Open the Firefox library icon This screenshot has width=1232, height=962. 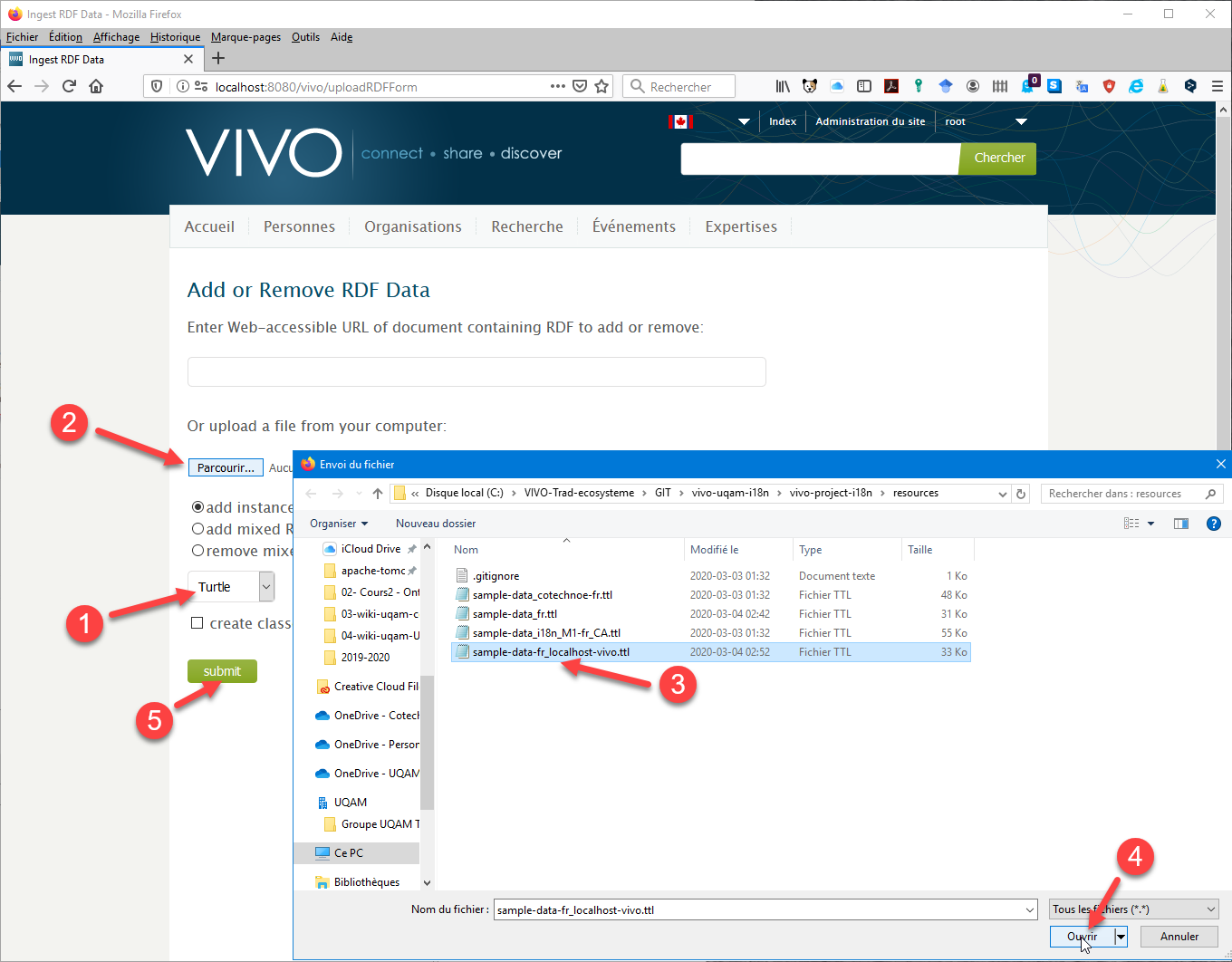point(783,86)
